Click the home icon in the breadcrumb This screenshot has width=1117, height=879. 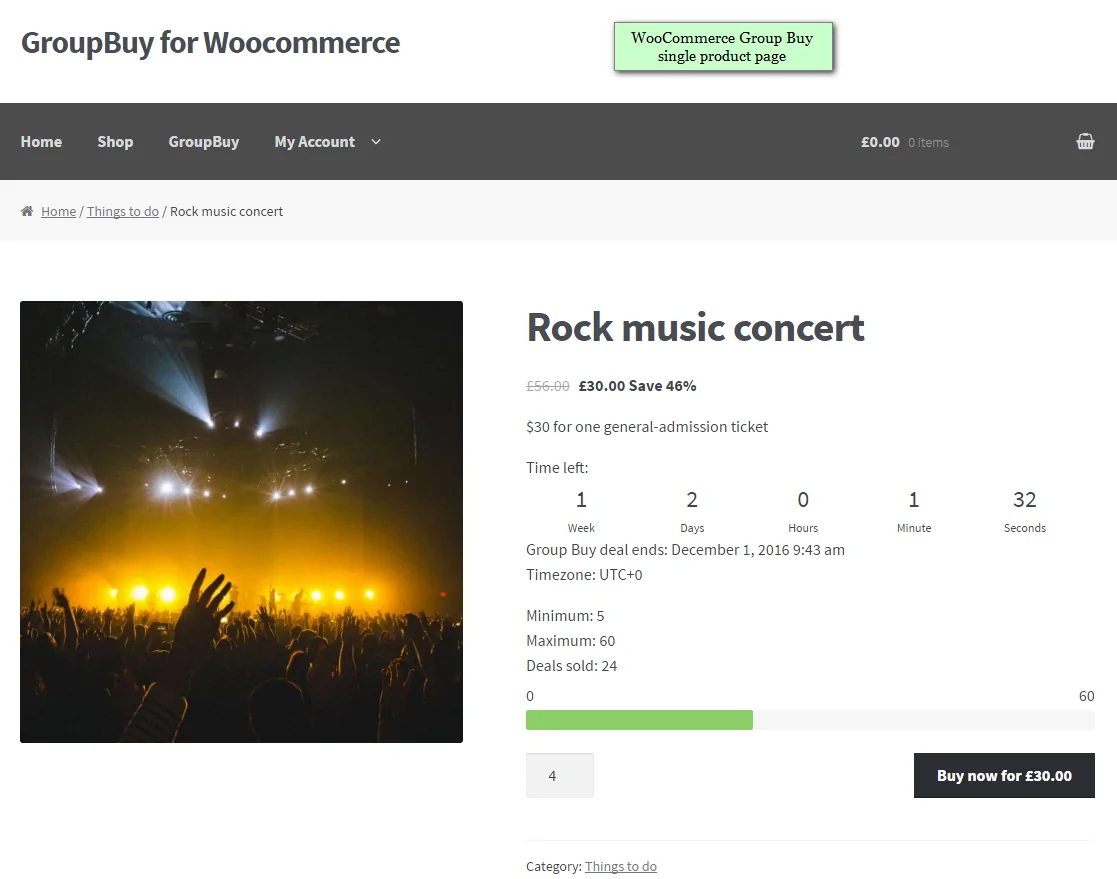coord(27,211)
